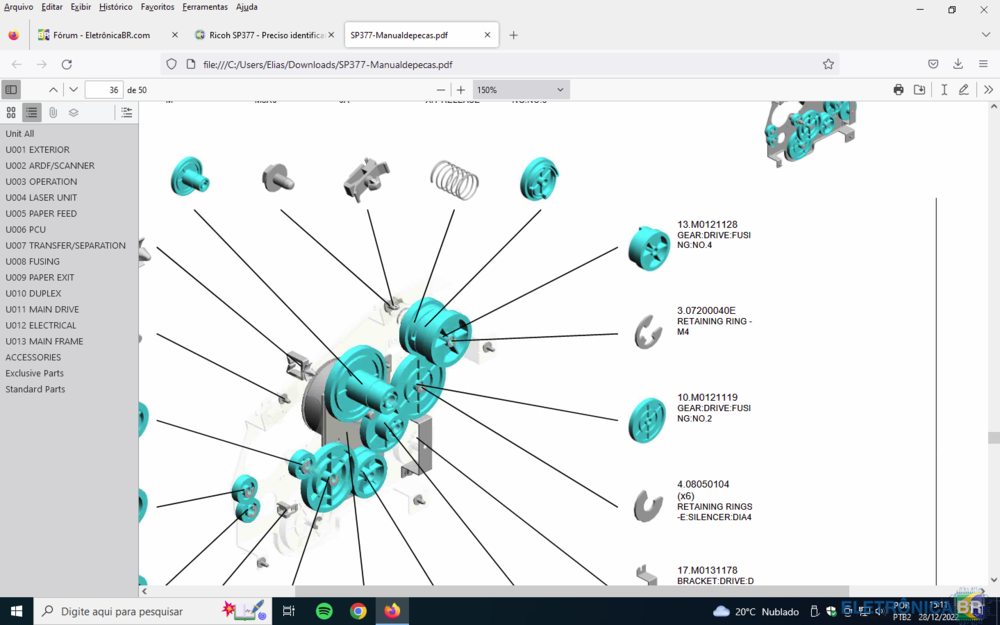Go to the previous PDF page
This screenshot has height=625, width=1000.
pos(53,90)
